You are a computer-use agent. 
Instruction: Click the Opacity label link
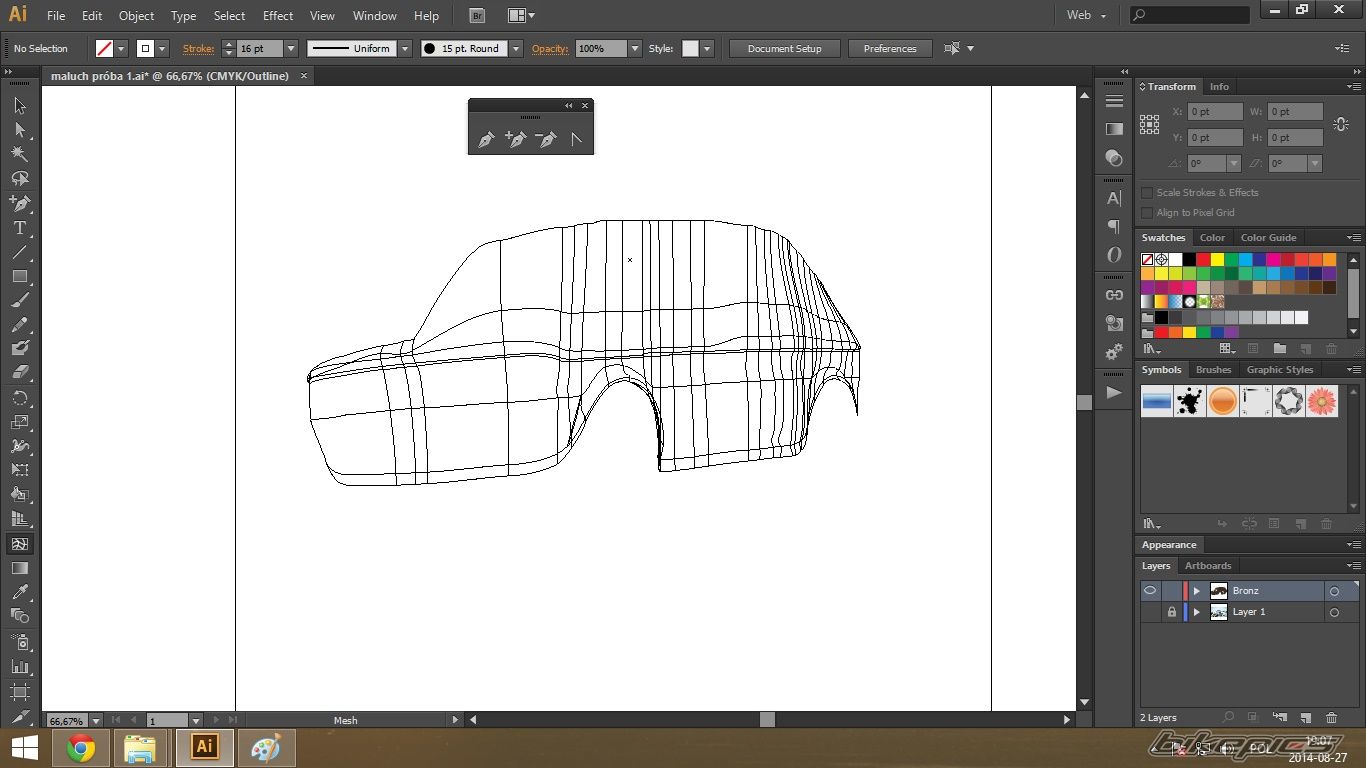(x=550, y=48)
